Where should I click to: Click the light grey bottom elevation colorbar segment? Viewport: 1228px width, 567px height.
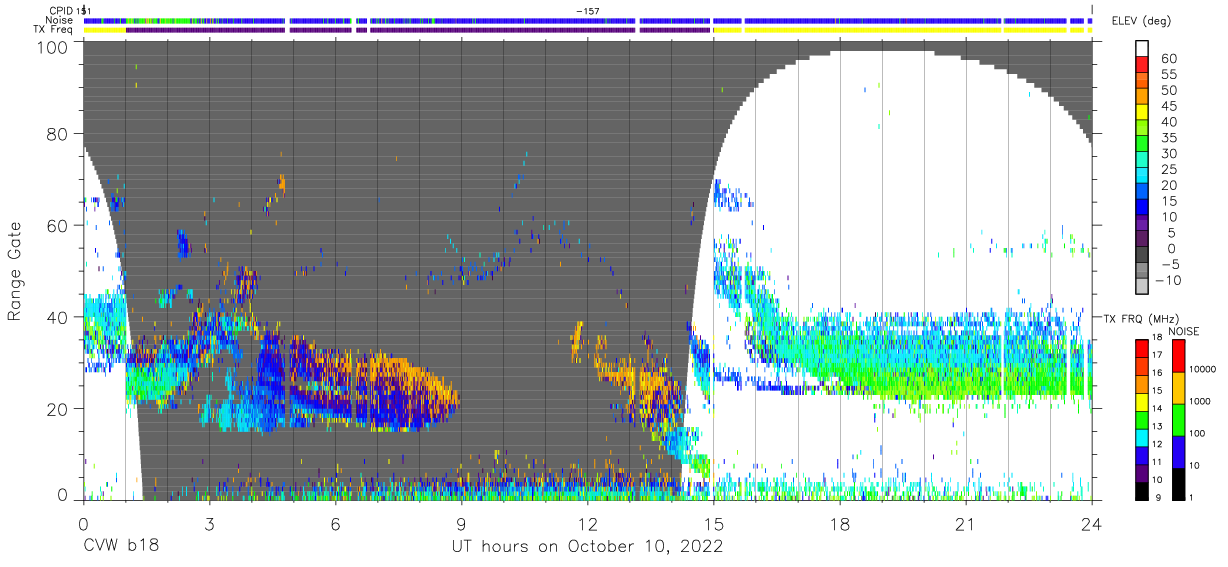click(1142, 286)
